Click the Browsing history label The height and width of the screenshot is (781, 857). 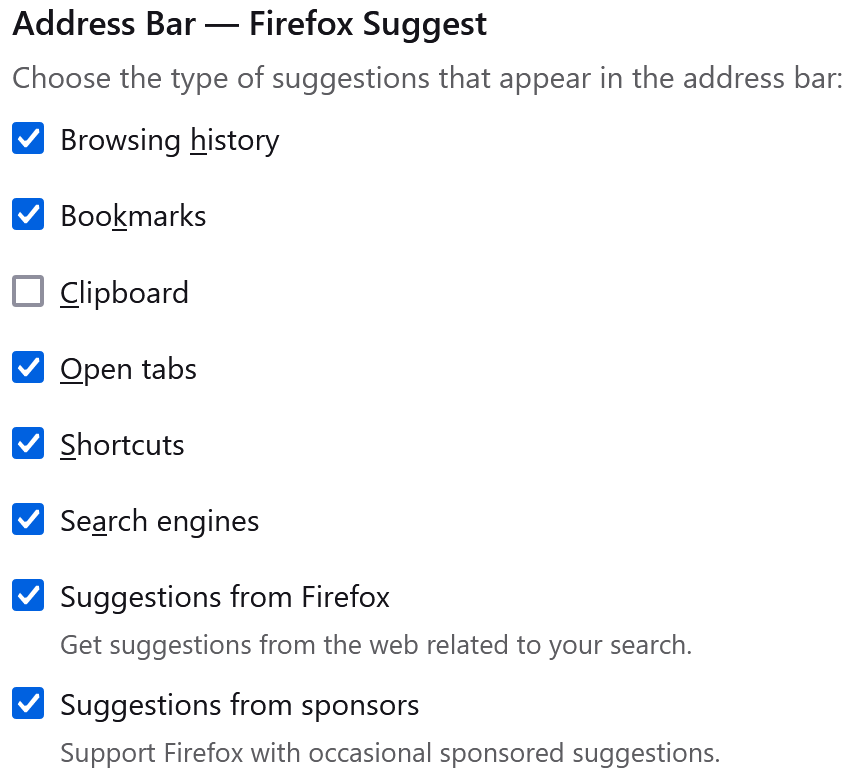pyautogui.click(x=169, y=140)
